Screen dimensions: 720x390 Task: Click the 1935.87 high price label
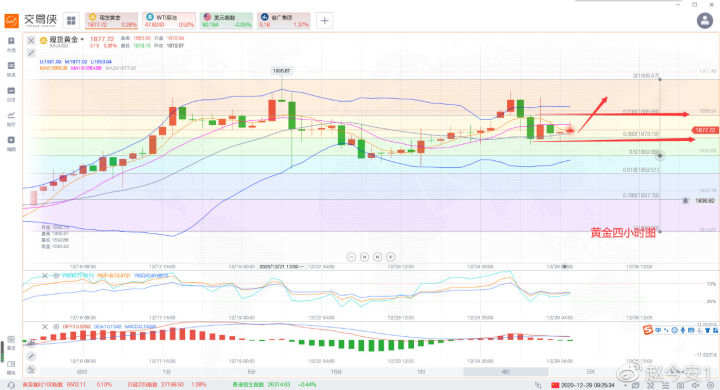pyautogui.click(x=281, y=71)
